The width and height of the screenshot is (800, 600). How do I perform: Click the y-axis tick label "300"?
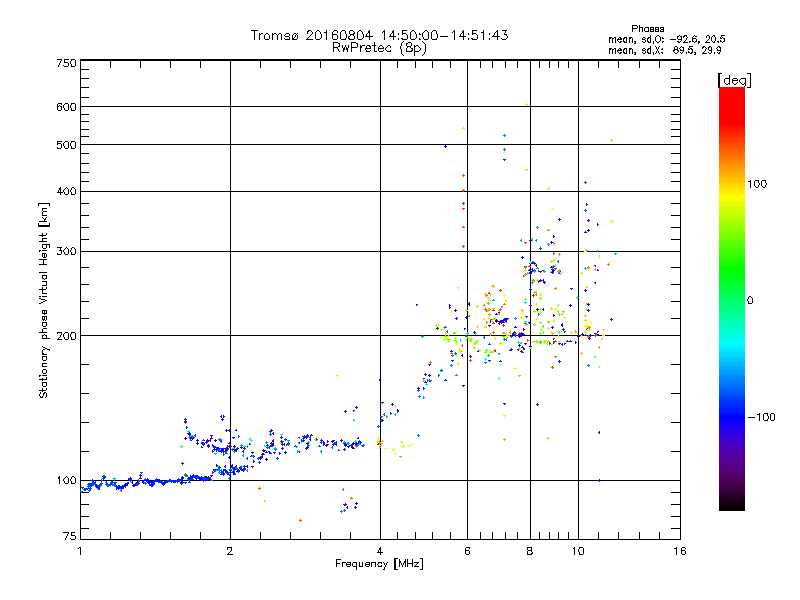click(66, 252)
